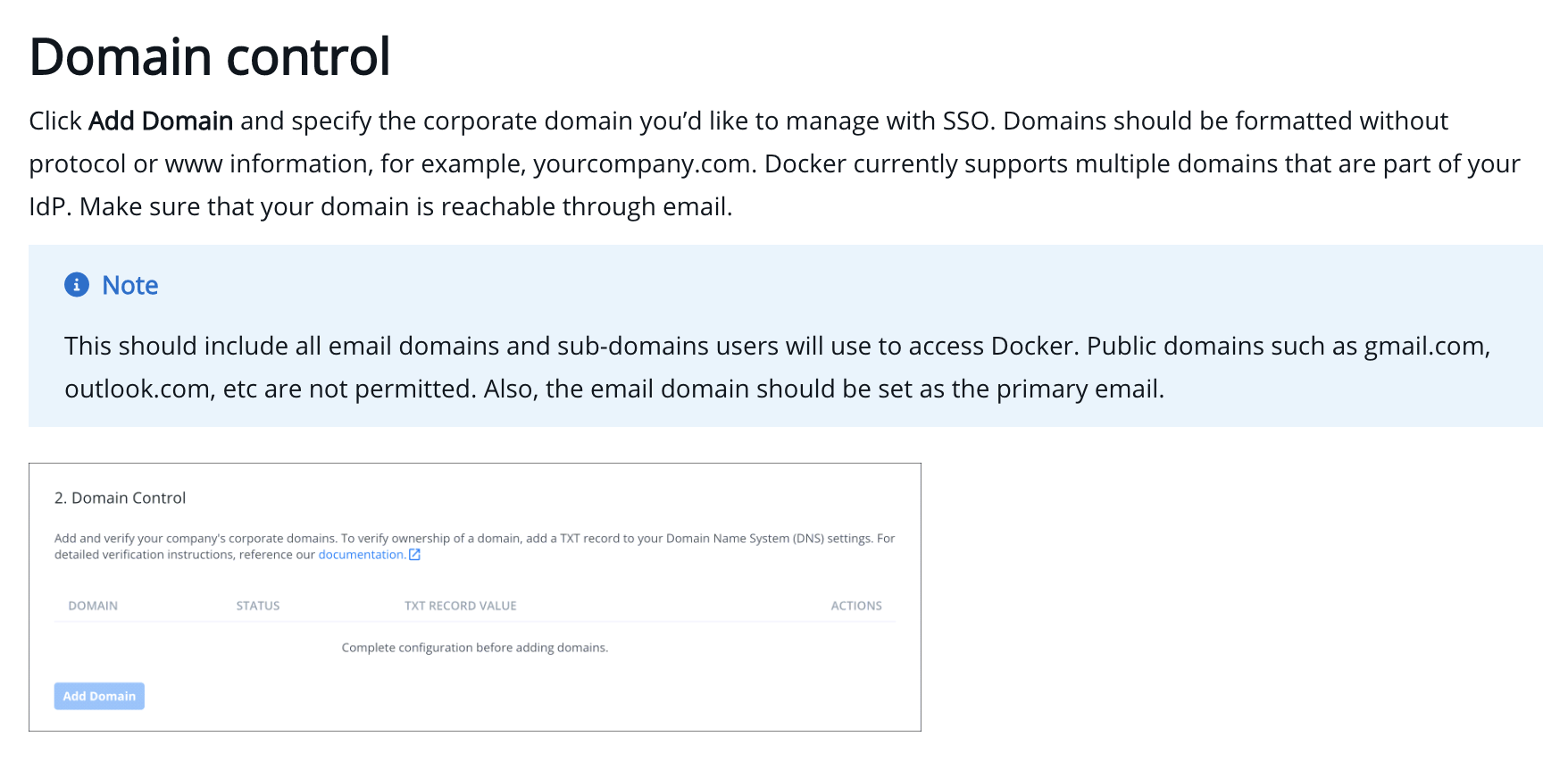Click the sentence about domain reachable through email
The width and height of the screenshot is (1568, 770).
406,206
